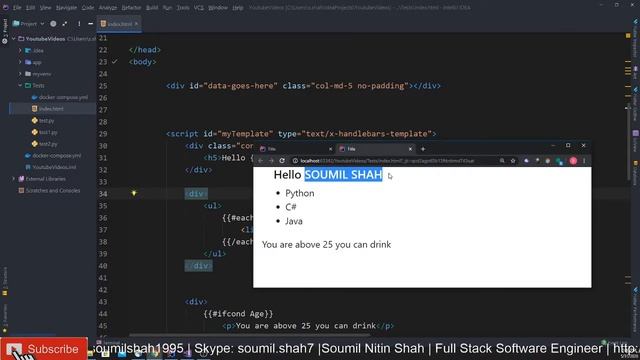Expand the .idea folder
The width and height of the screenshot is (640, 360).
pos(20,51)
